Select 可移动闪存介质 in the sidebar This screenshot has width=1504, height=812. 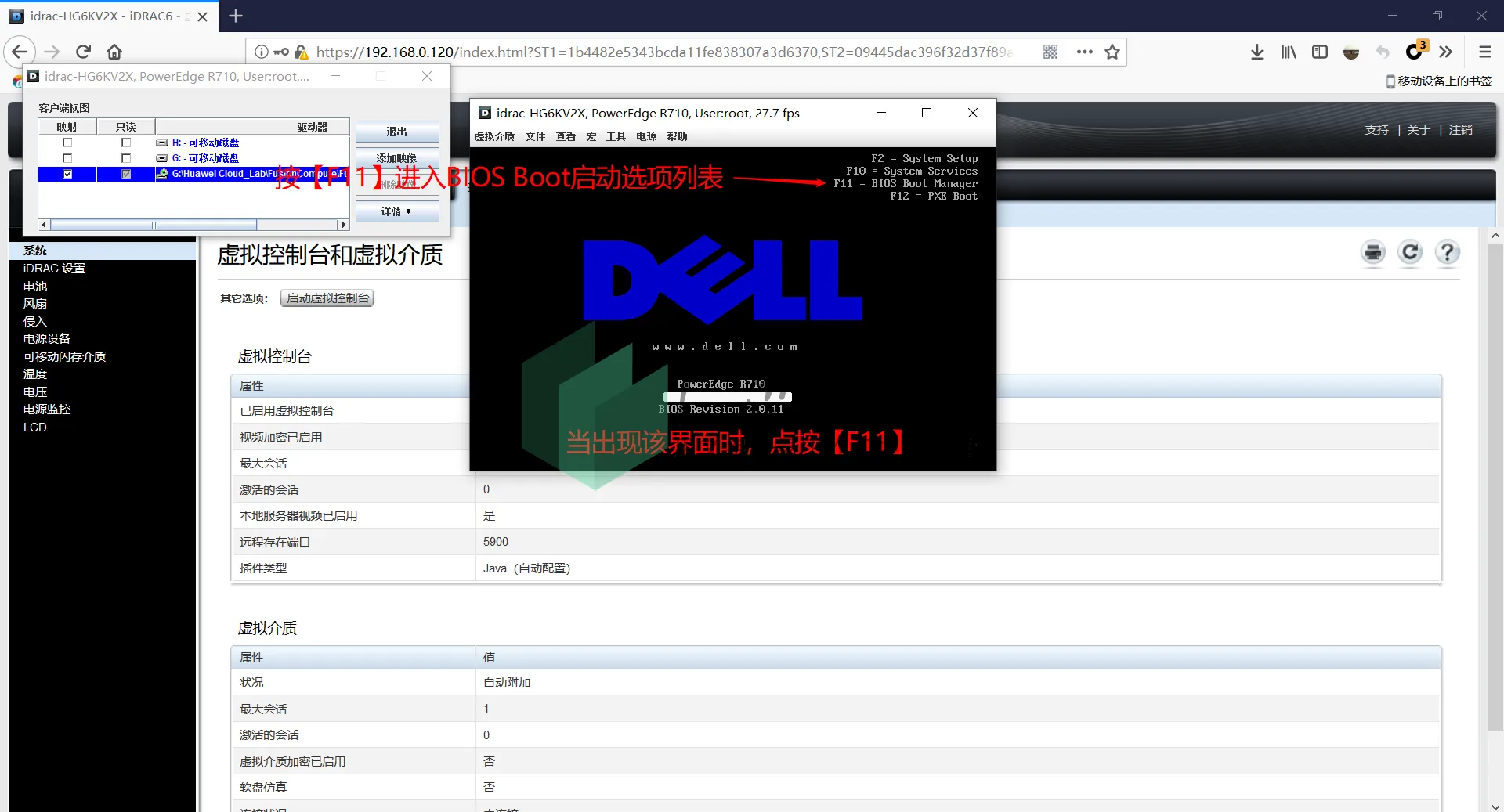coord(65,356)
